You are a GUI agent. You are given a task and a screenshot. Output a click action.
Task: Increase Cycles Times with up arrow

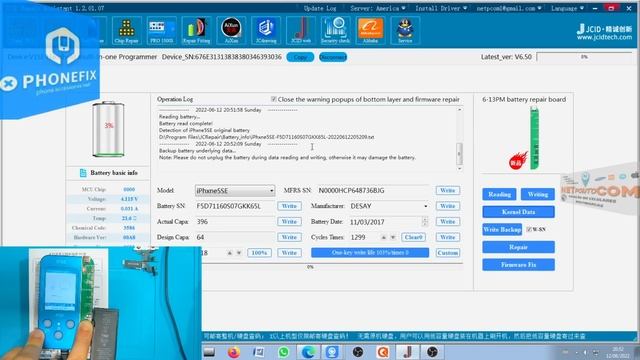click(x=384, y=237)
